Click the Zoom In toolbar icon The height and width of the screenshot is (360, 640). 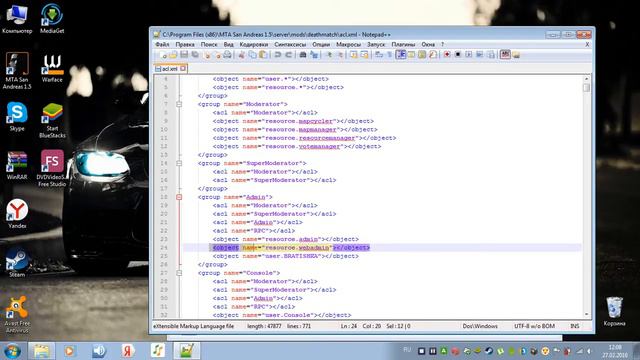pos(329,55)
